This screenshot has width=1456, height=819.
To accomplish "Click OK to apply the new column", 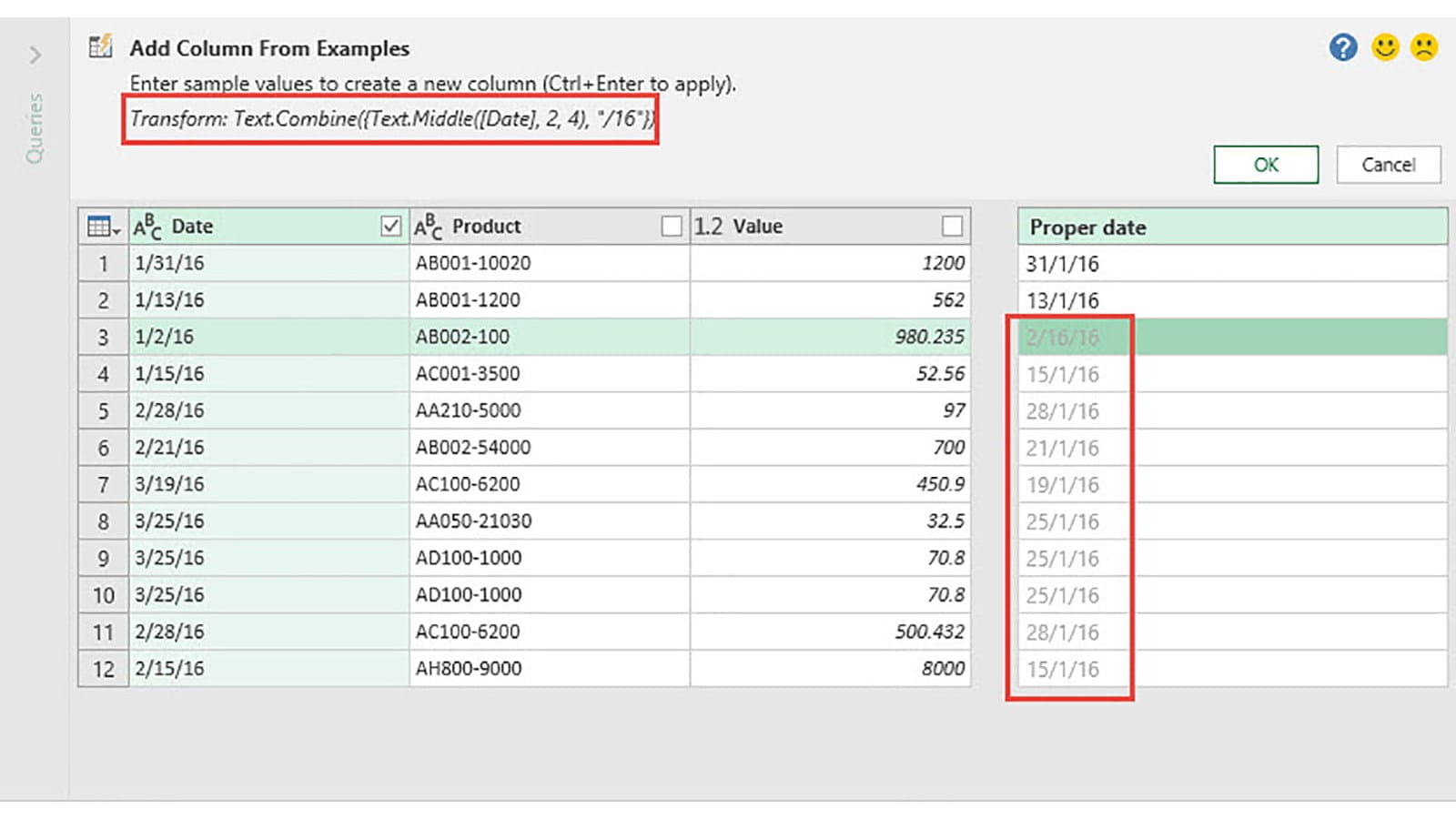I will tap(1265, 165).
